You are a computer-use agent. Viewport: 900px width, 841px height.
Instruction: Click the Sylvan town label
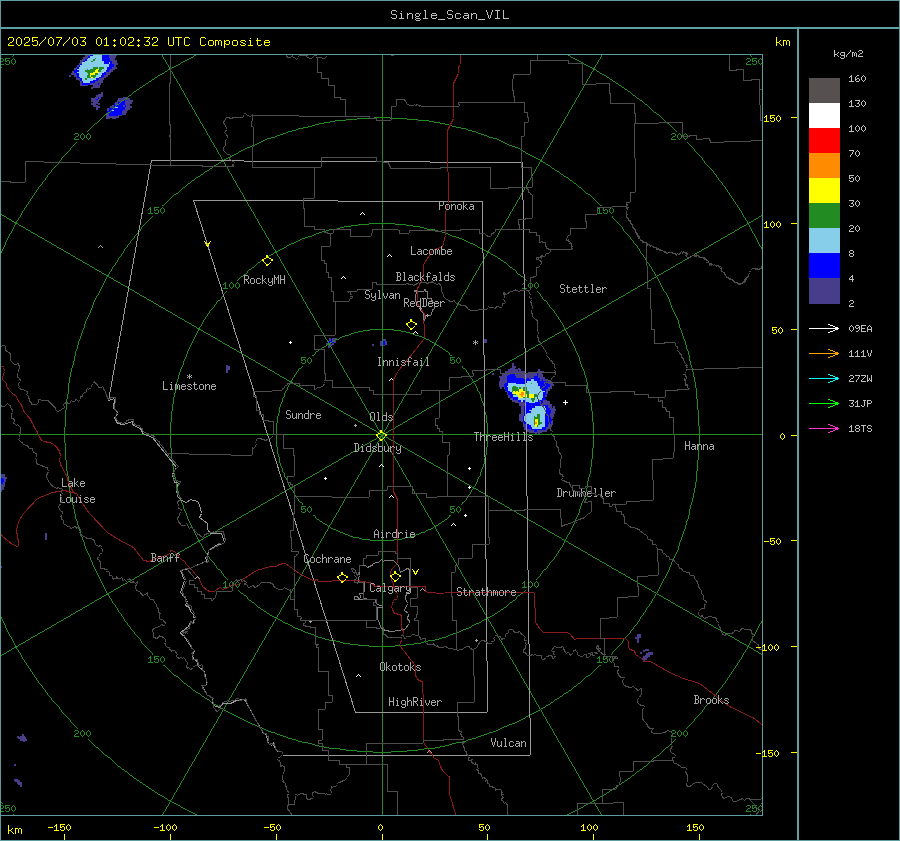point(382,295)
